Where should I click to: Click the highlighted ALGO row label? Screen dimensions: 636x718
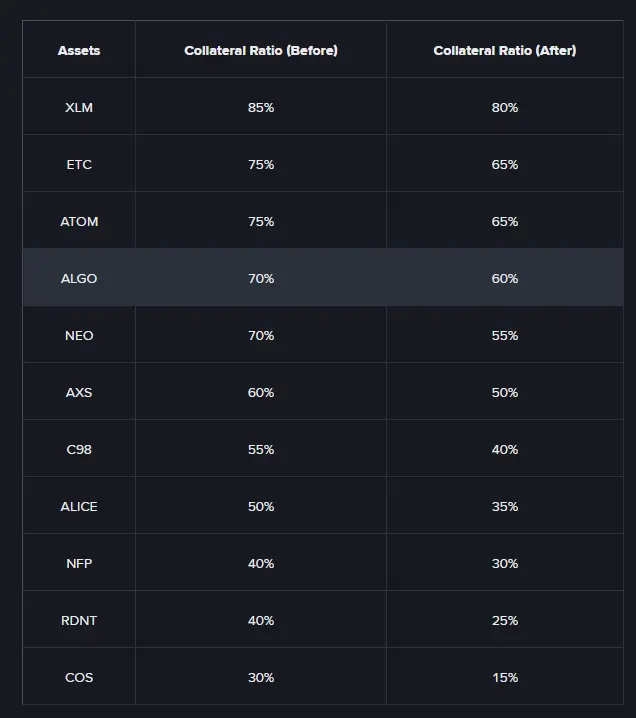(x=79, y=278)
